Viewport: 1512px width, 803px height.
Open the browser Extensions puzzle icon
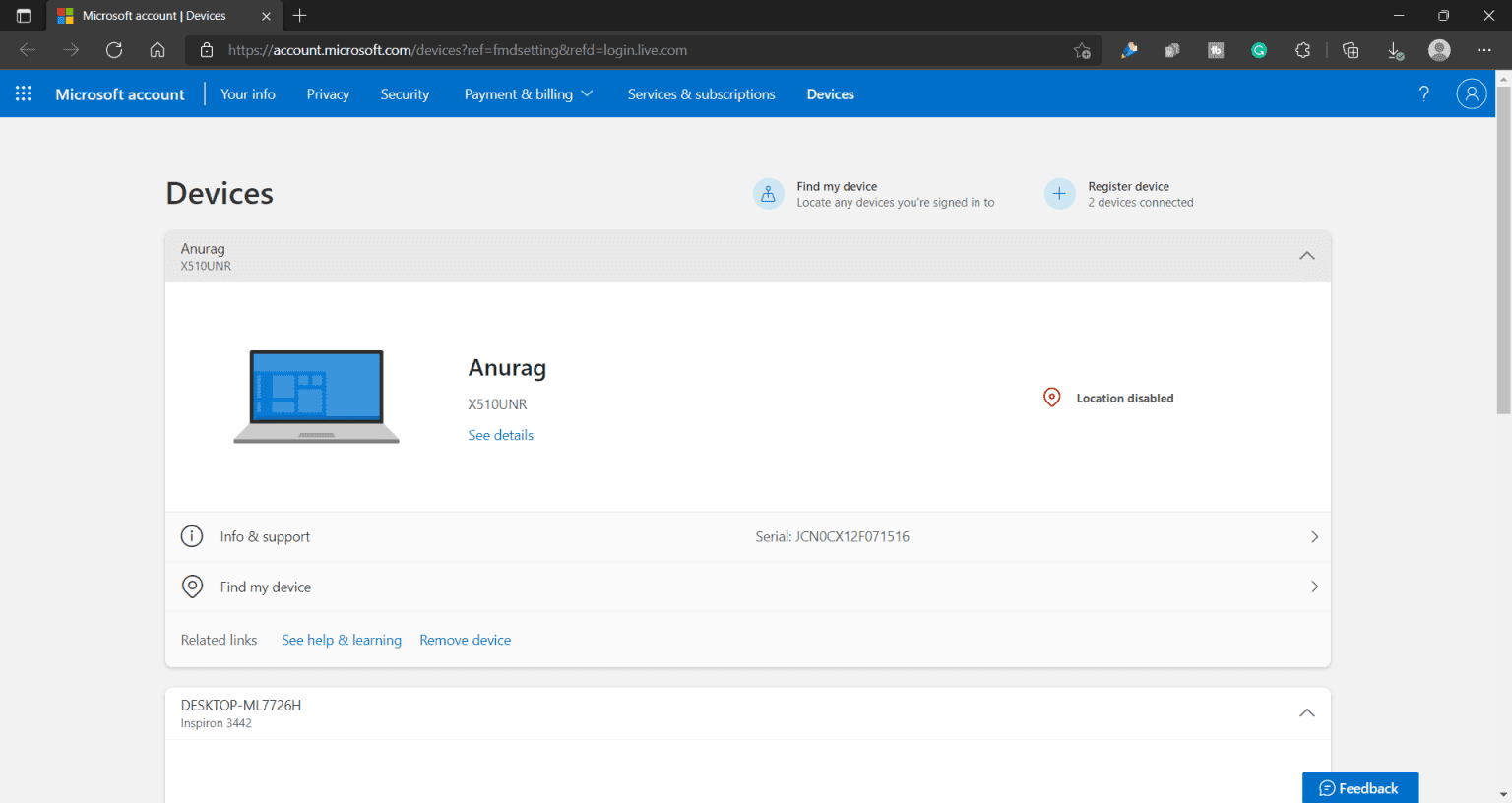(1302, 50)
